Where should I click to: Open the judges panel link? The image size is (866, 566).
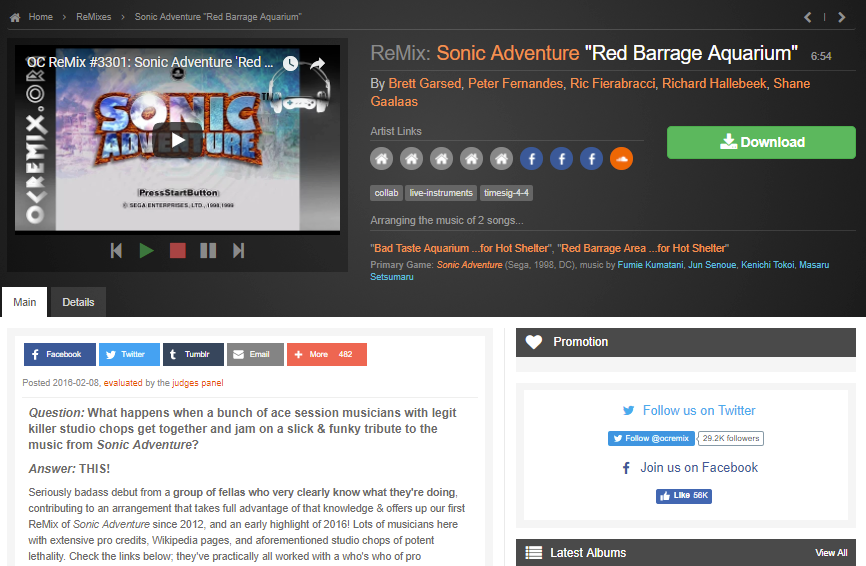[x=198, y=383]
